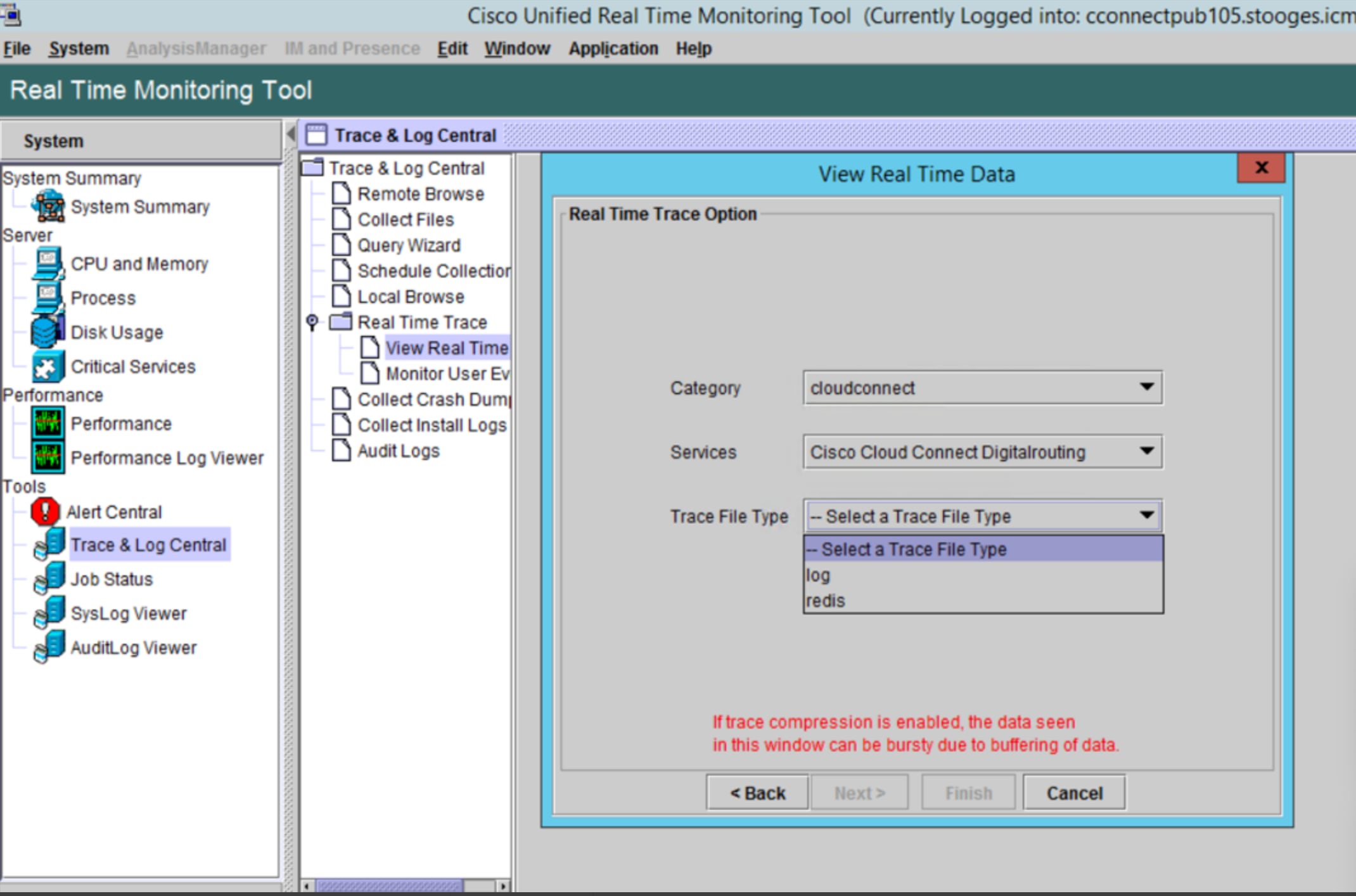Click the Cancel button
This screenshot has height=896, width=1356.
click(x=1074, y=793)
